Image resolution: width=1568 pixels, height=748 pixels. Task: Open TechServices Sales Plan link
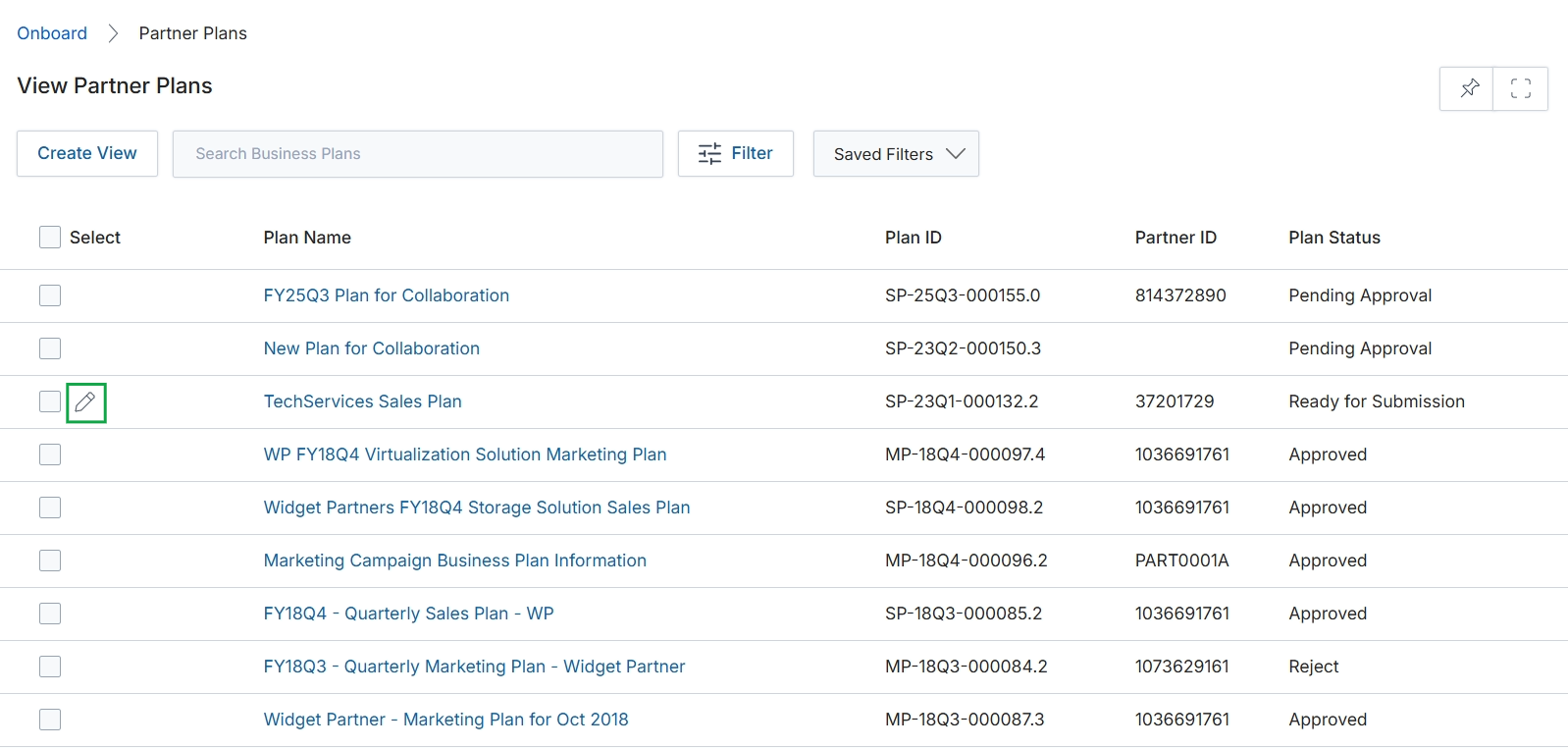tap(363, 401)
